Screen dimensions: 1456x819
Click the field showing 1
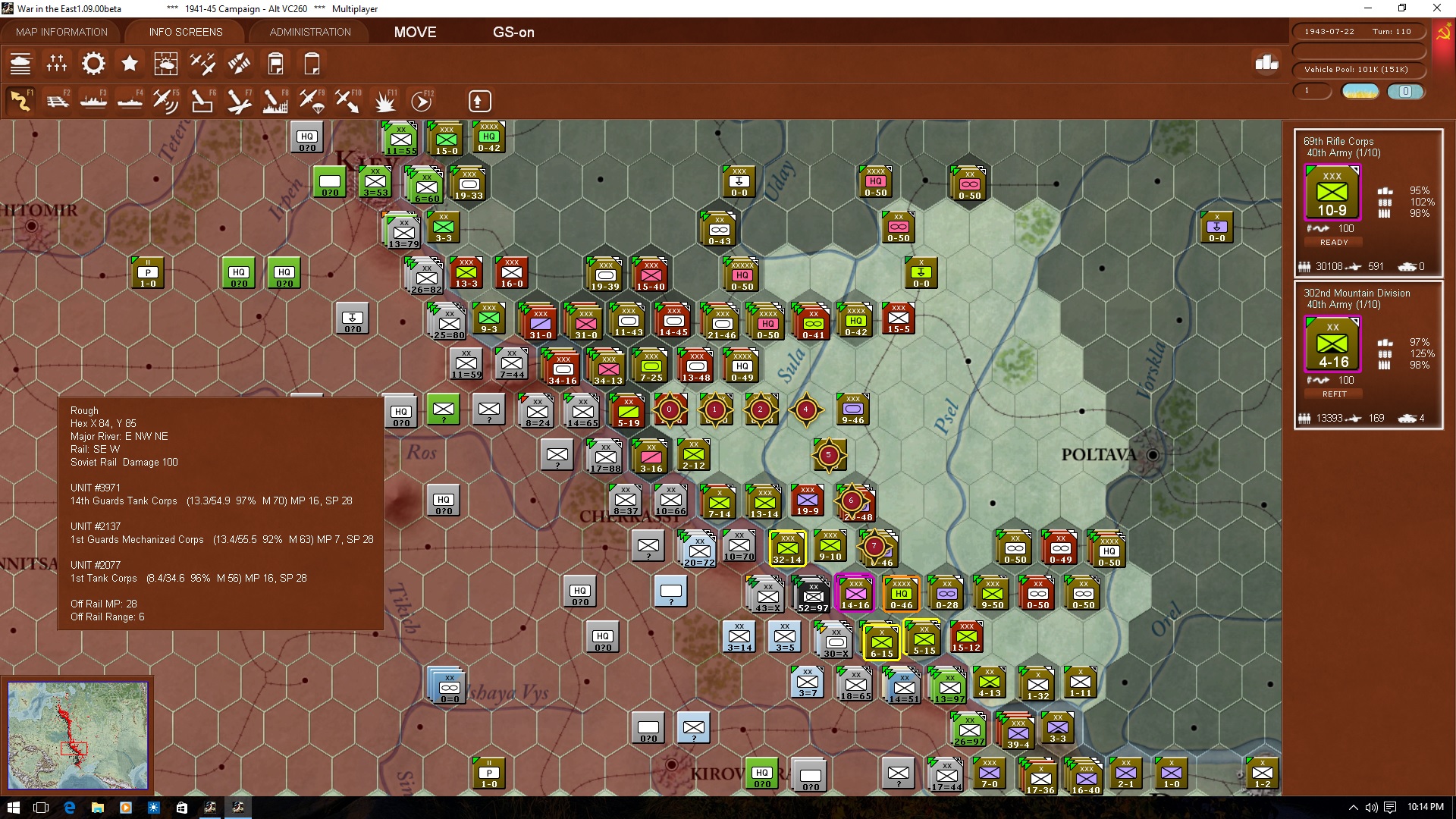click(1311, 91)
